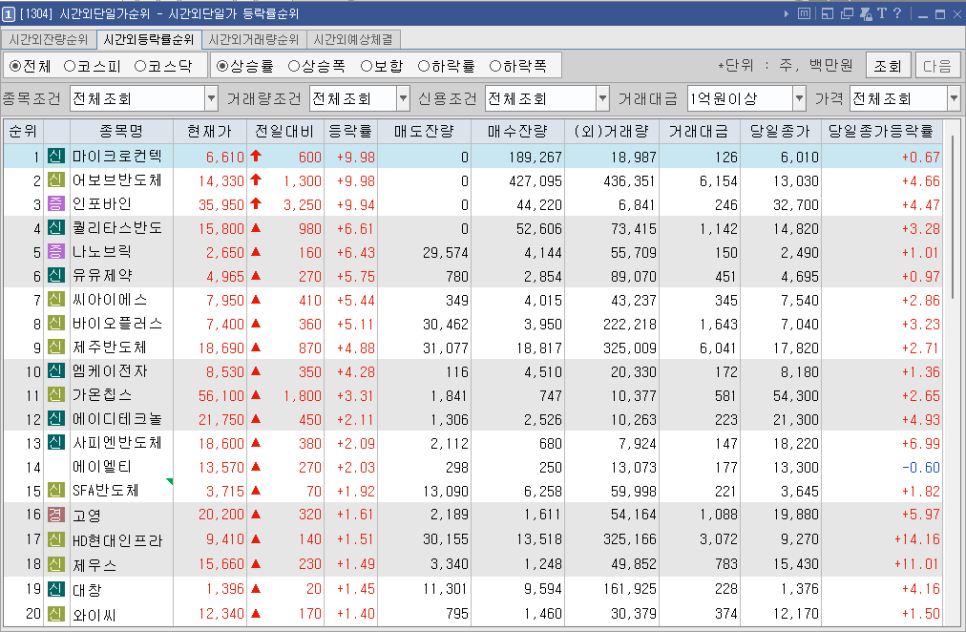Click the duplicate window icon in title bar
Image resolution: width=966 pixels, height=632 pixels.
click(846, 14)
